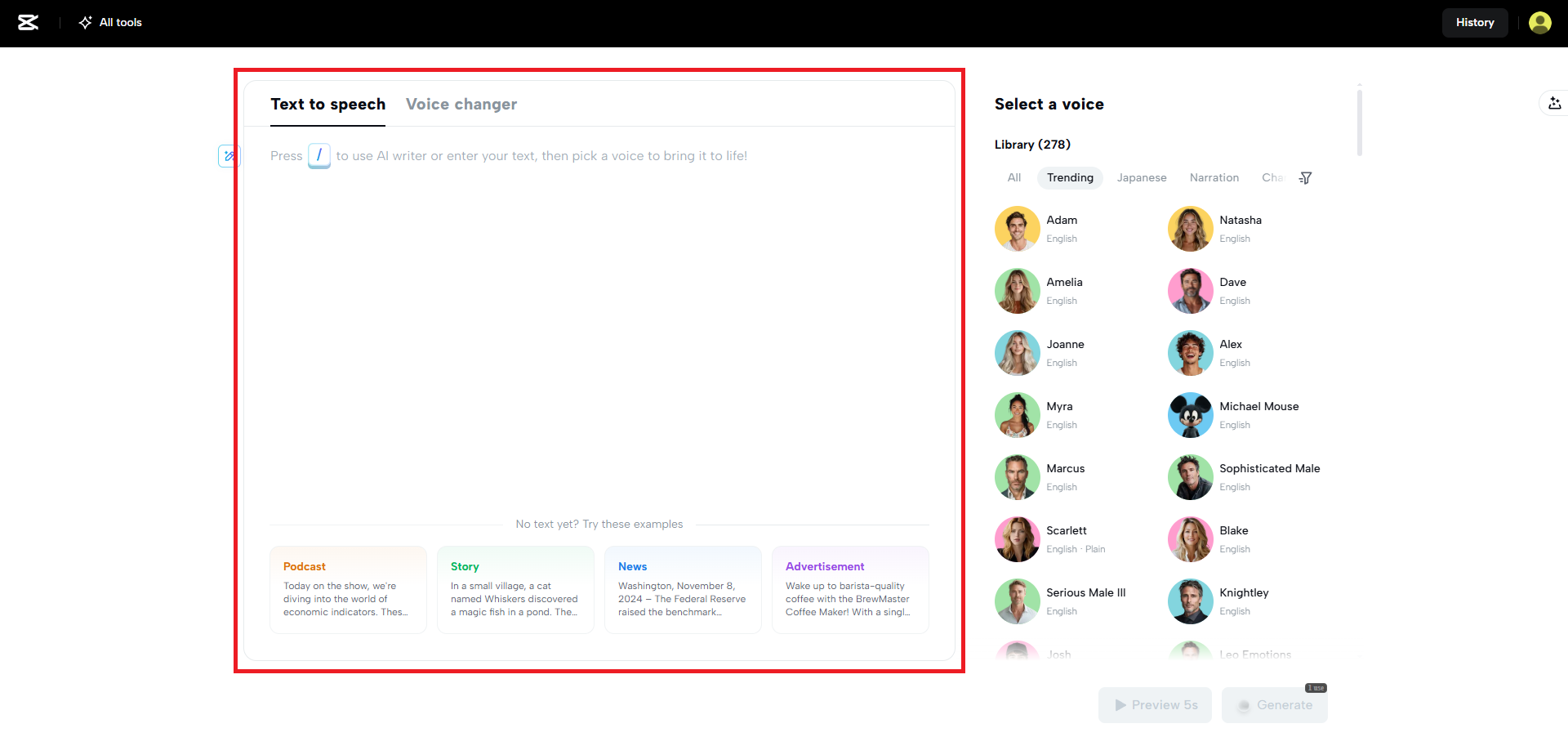Pick Natasha voice avatar

[x=1190, y=229]
